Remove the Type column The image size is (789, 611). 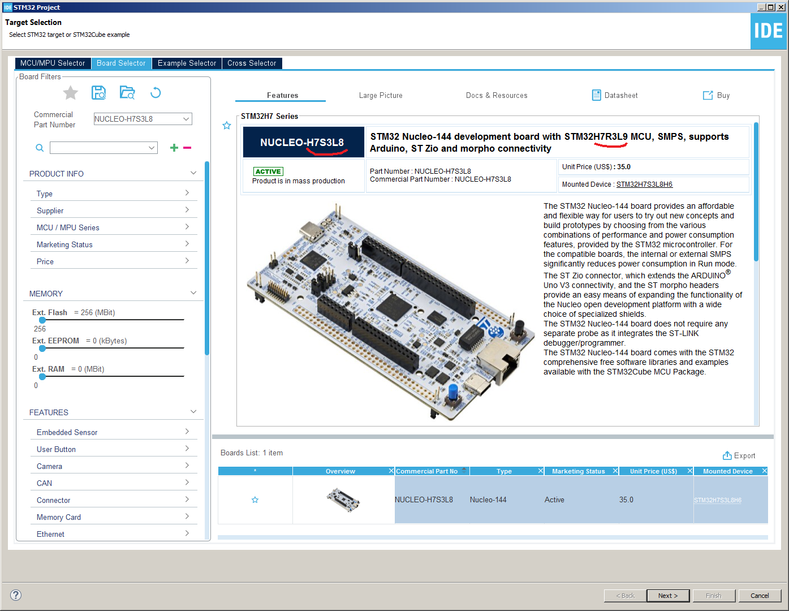pyautogui.click(x=540, y=471)
